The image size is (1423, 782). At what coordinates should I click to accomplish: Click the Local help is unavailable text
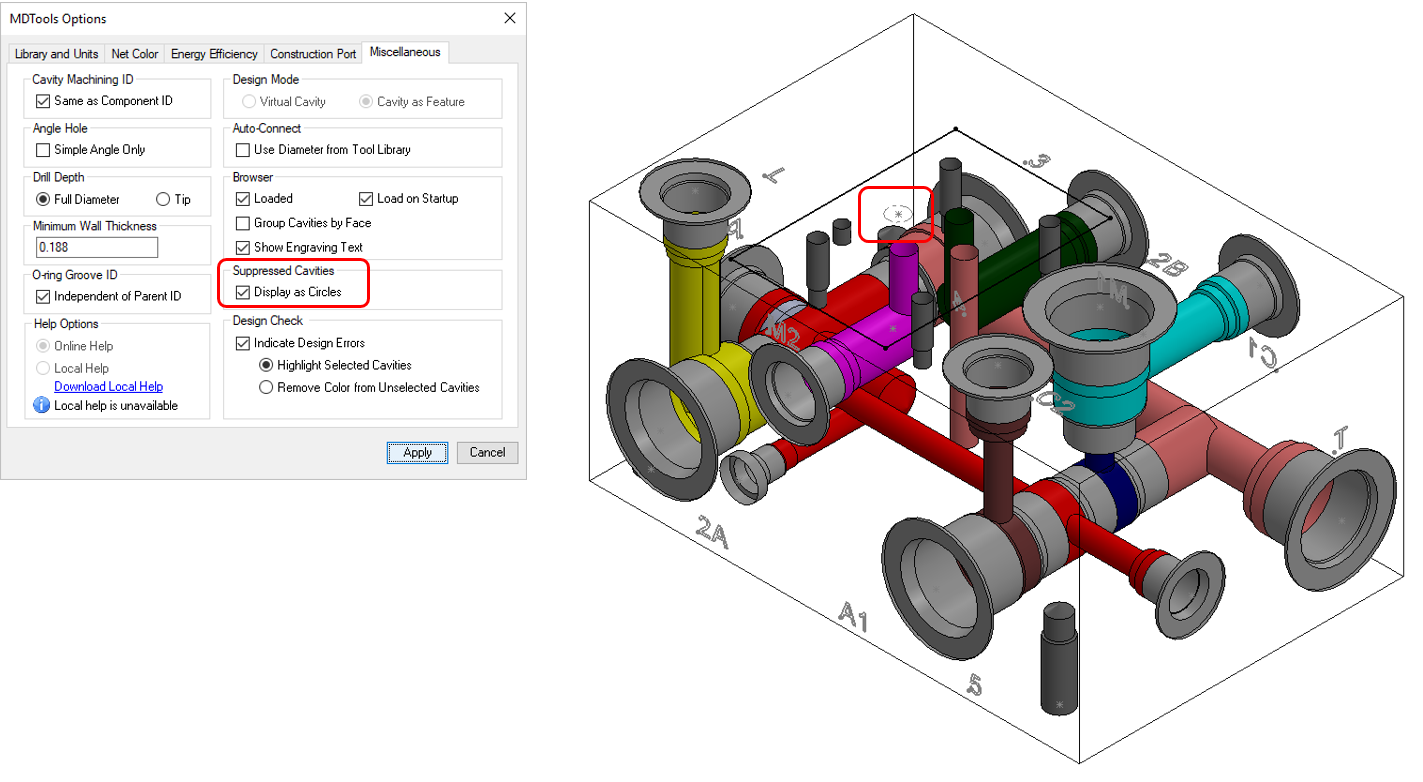coord(116,405)
